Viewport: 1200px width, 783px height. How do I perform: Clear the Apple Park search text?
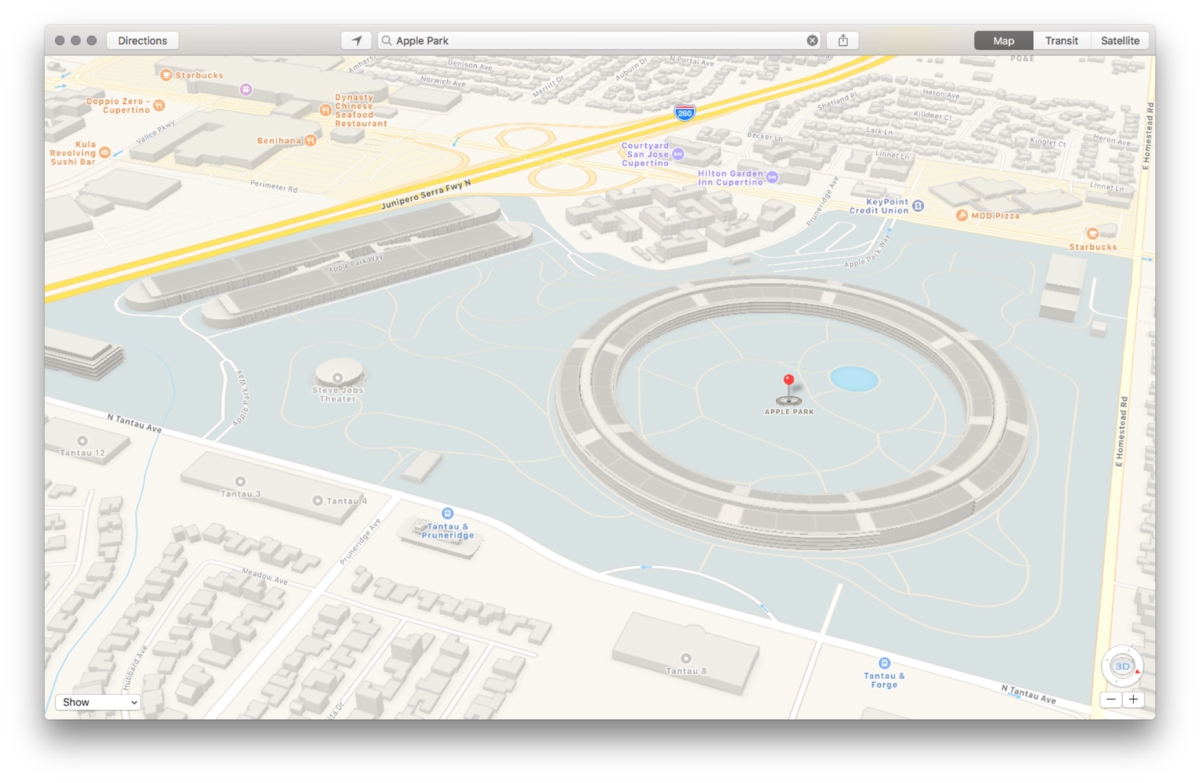pos(812,41)
